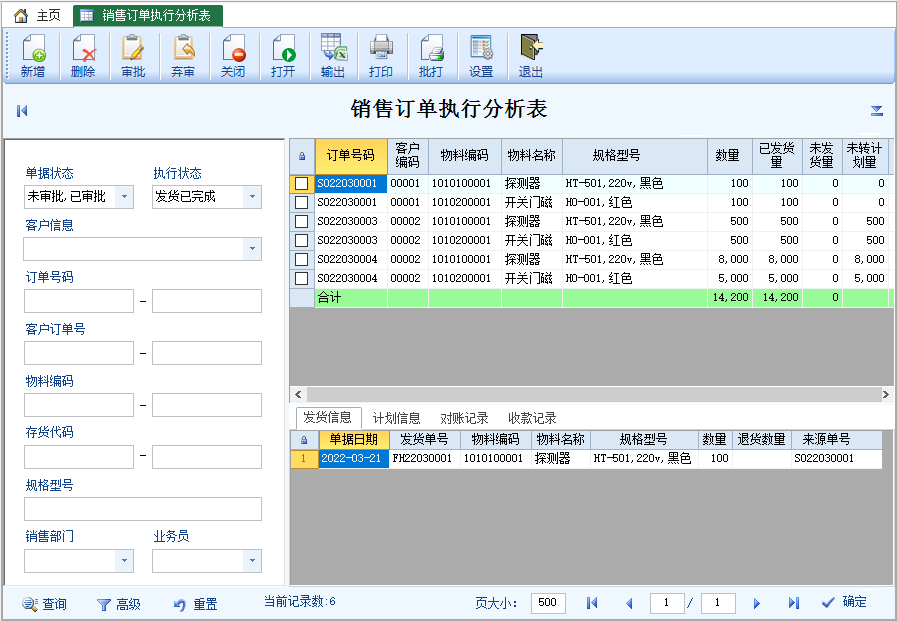Click the lock icon in shipment grid header
This screenshot has height=621, width=897.
click(304, 440)
